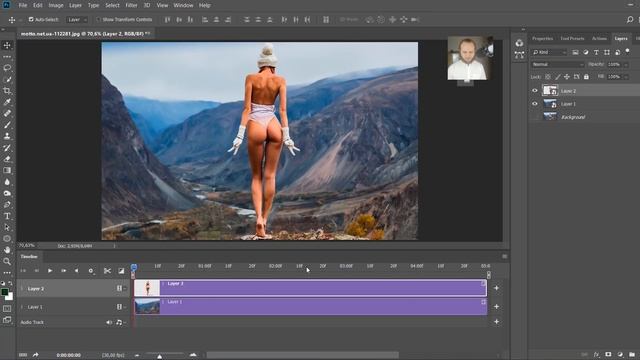Filter layers by type layer icon

point(596,52)
